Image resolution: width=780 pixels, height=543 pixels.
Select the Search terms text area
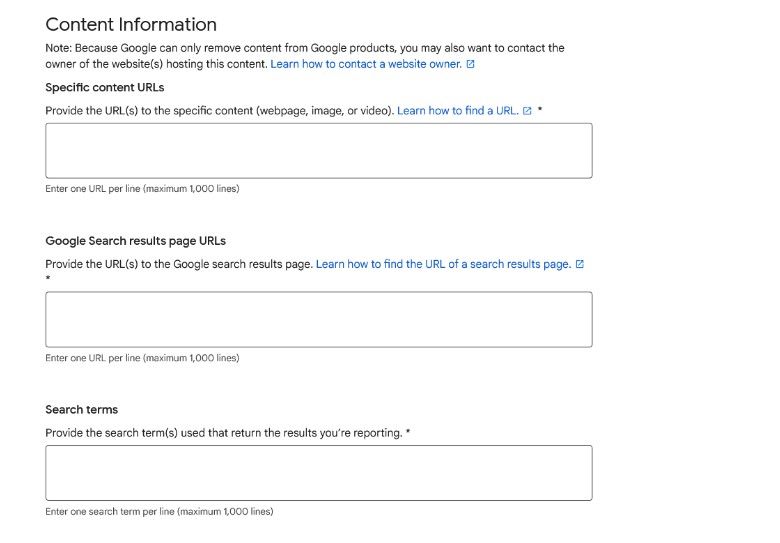pos(318,473)
